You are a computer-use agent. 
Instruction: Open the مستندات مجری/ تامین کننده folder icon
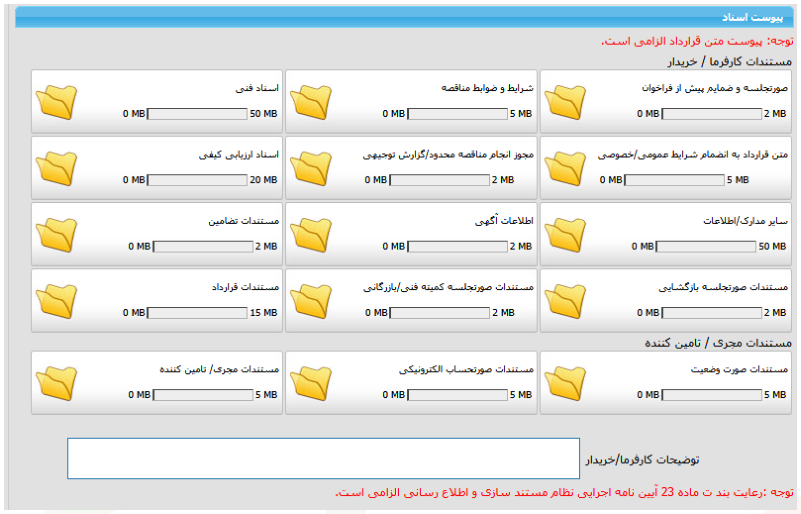[x=56, y=383]
